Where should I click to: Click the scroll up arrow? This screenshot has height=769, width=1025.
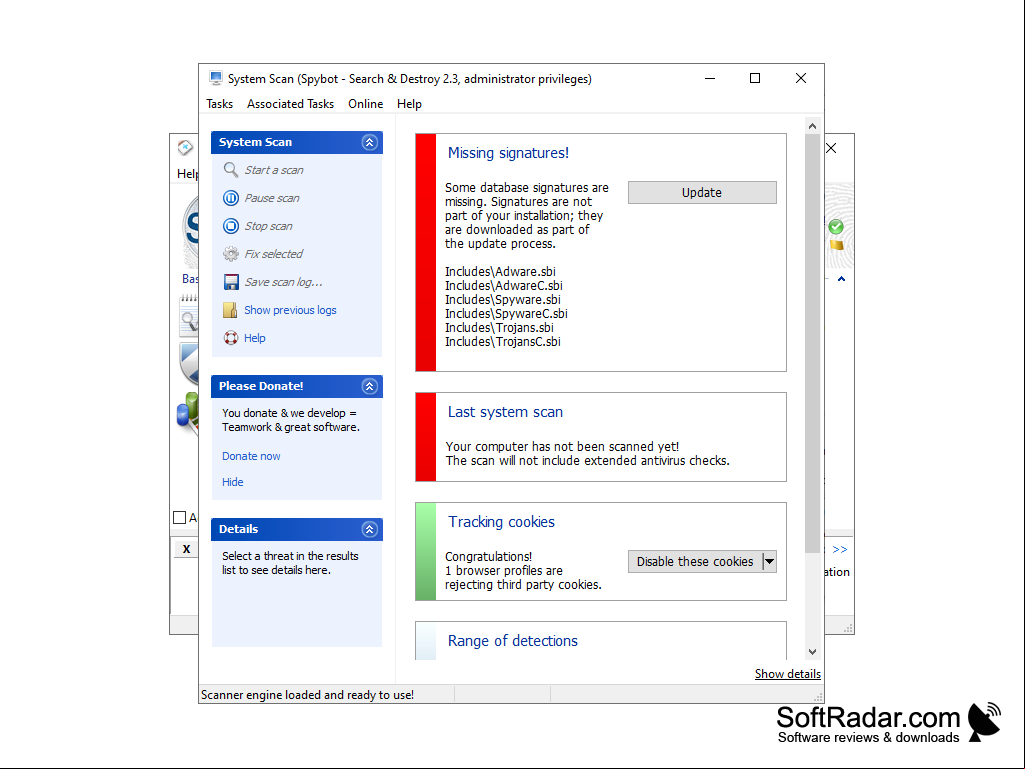click(x=813, y=126)
